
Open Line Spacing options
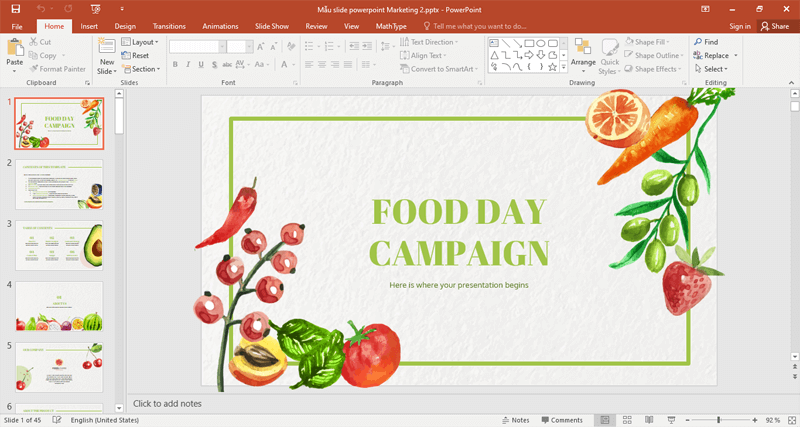pos(387,46)
